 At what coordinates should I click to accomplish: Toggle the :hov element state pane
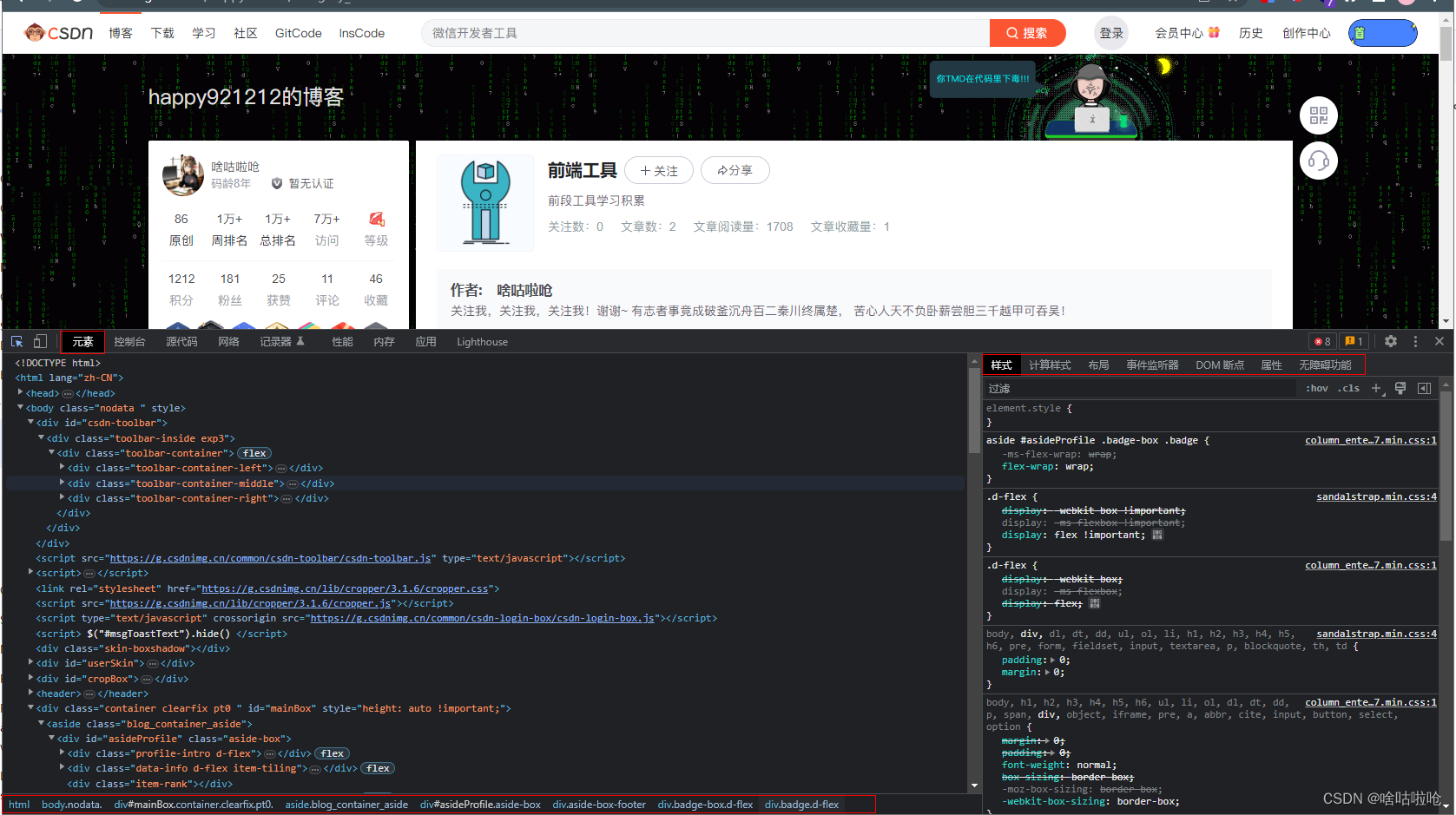(x=1317, y=388)
